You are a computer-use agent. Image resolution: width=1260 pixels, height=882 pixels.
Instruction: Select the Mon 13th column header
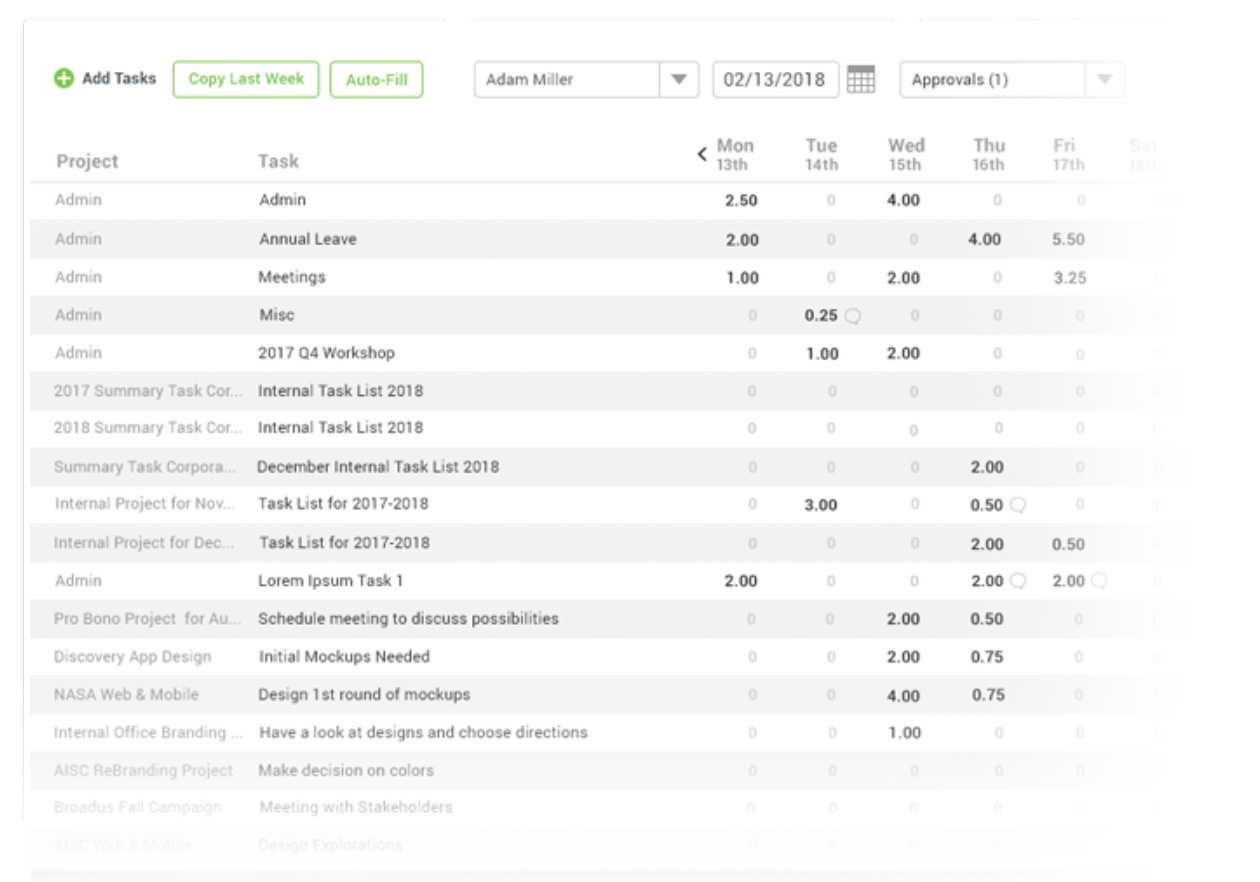pos(735,155)
